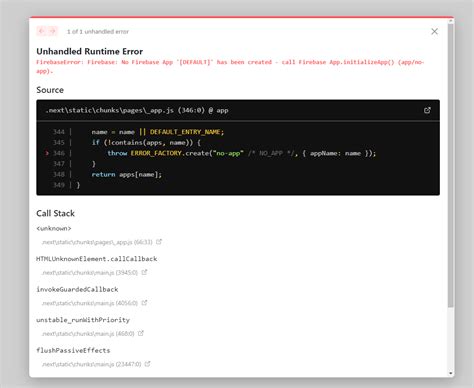This screenshot has height=388, width=474.
Task: Open main.js path under flushPassiveEffects
Action: [x=91, y=364]
